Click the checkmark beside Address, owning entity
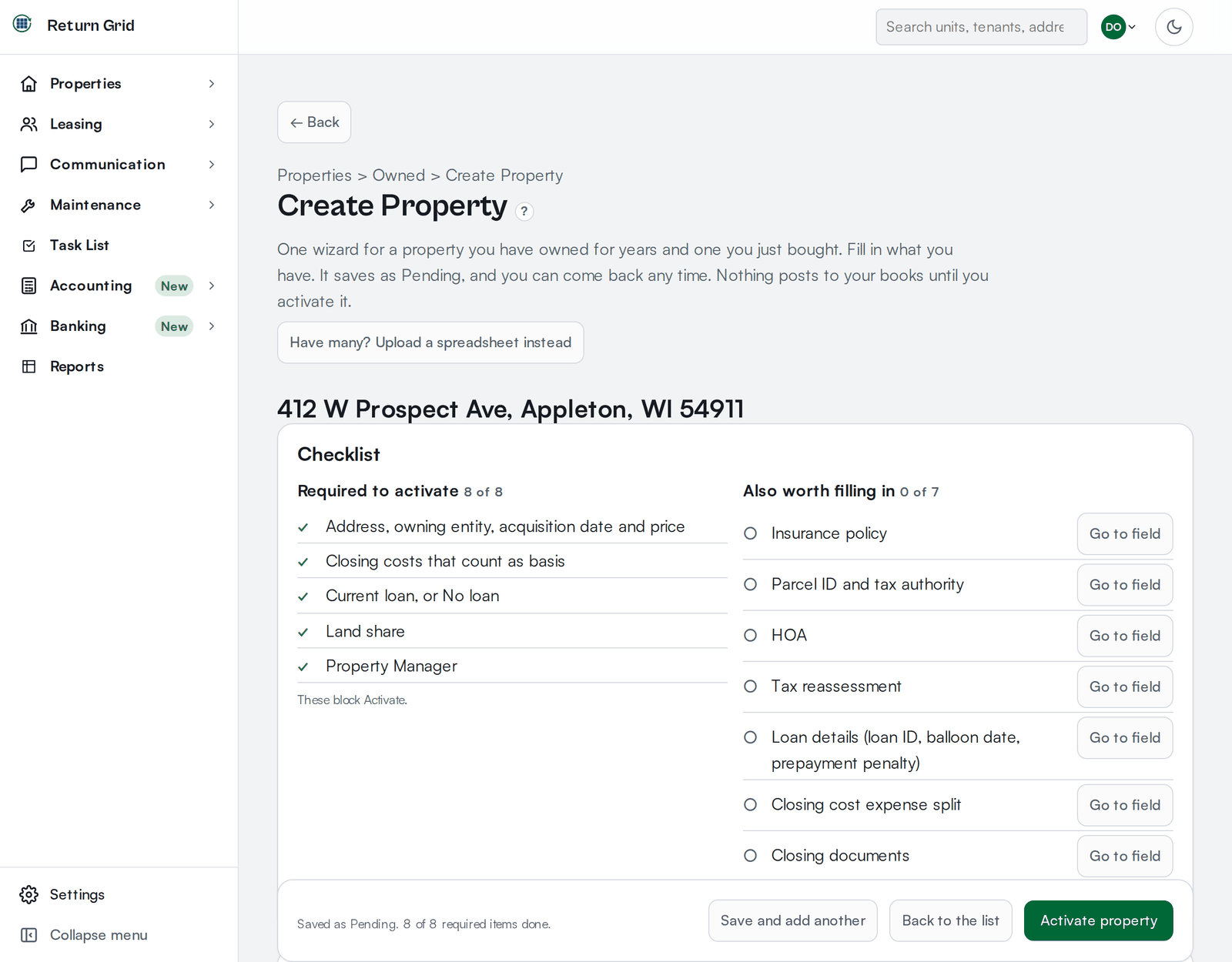 click(303, 527)
